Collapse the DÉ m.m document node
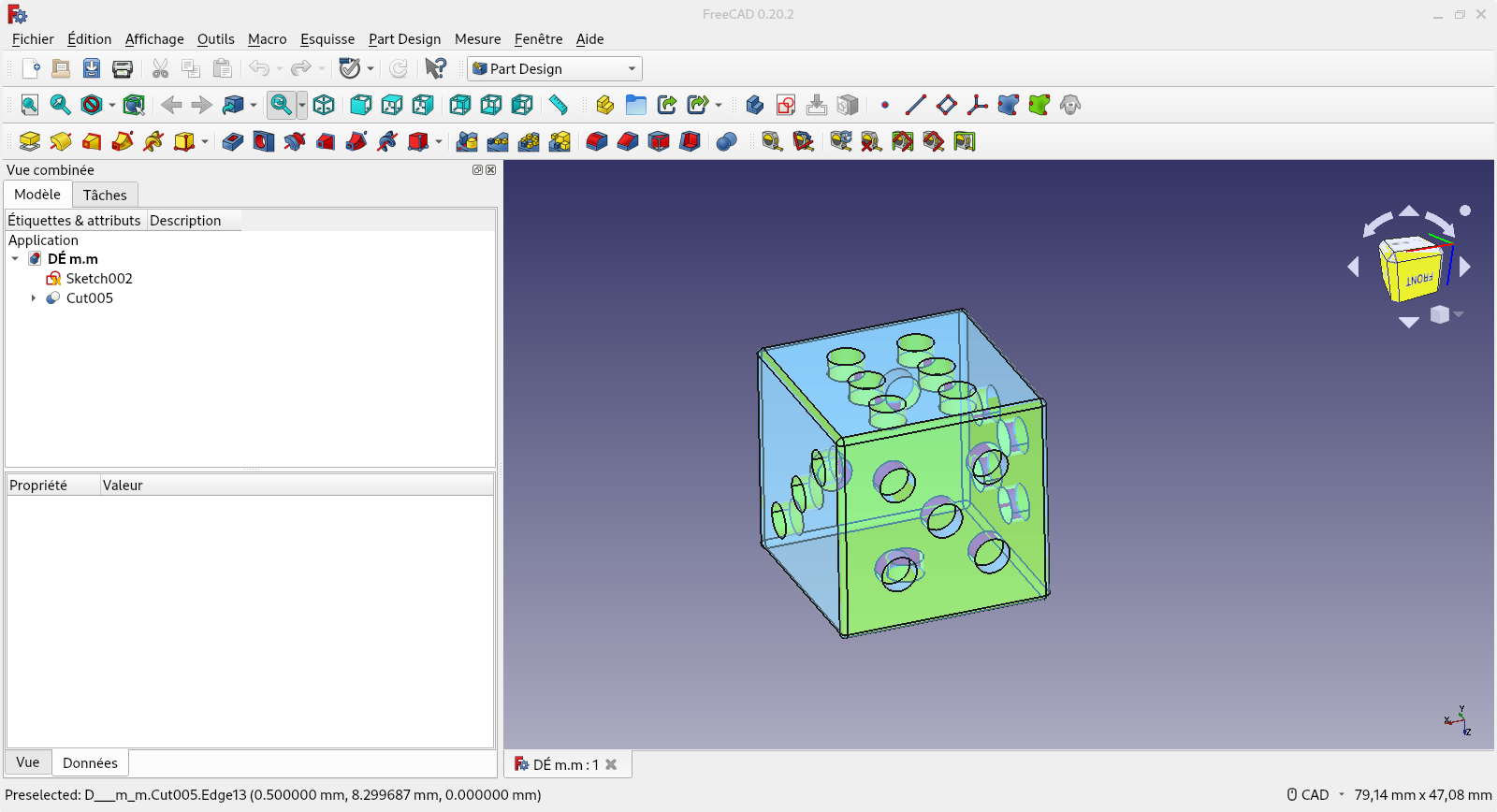 point(15,259)
